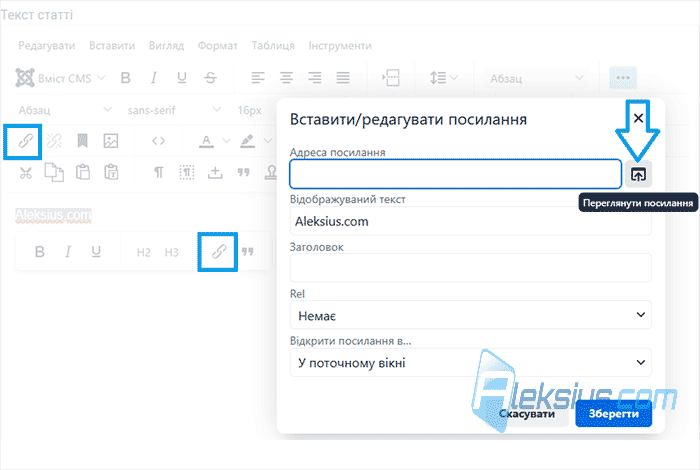Expand the Вміст CMS dropdown
700x470 pixels.
(60, 78)
